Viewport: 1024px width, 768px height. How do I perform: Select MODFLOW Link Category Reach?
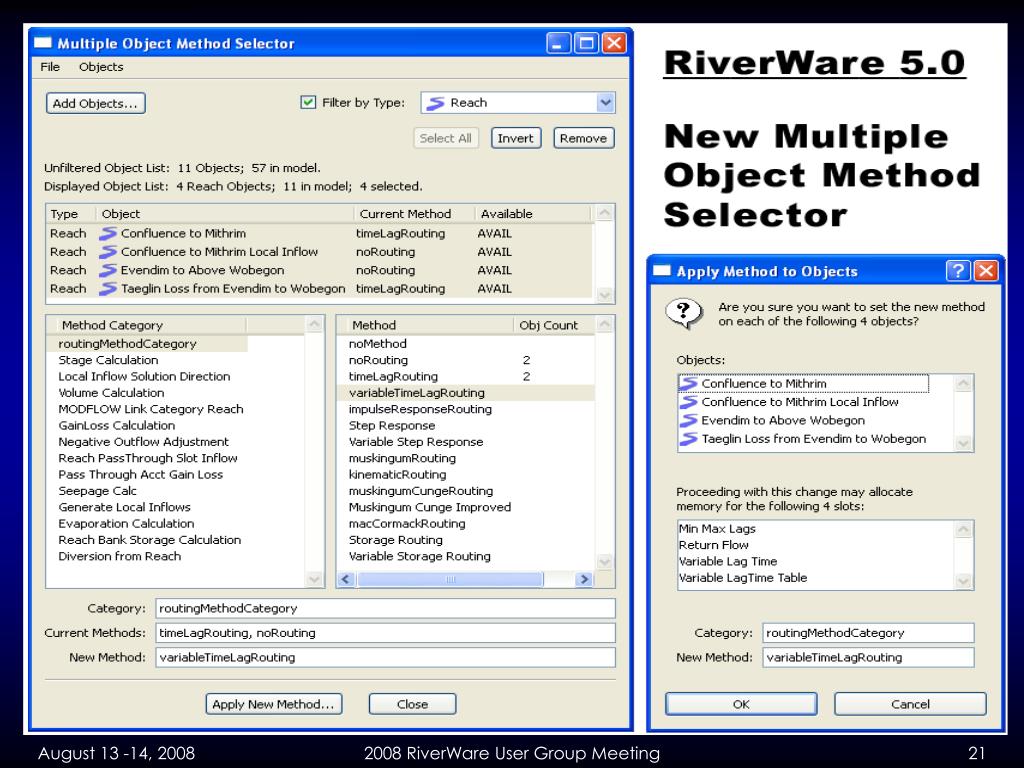151,409
